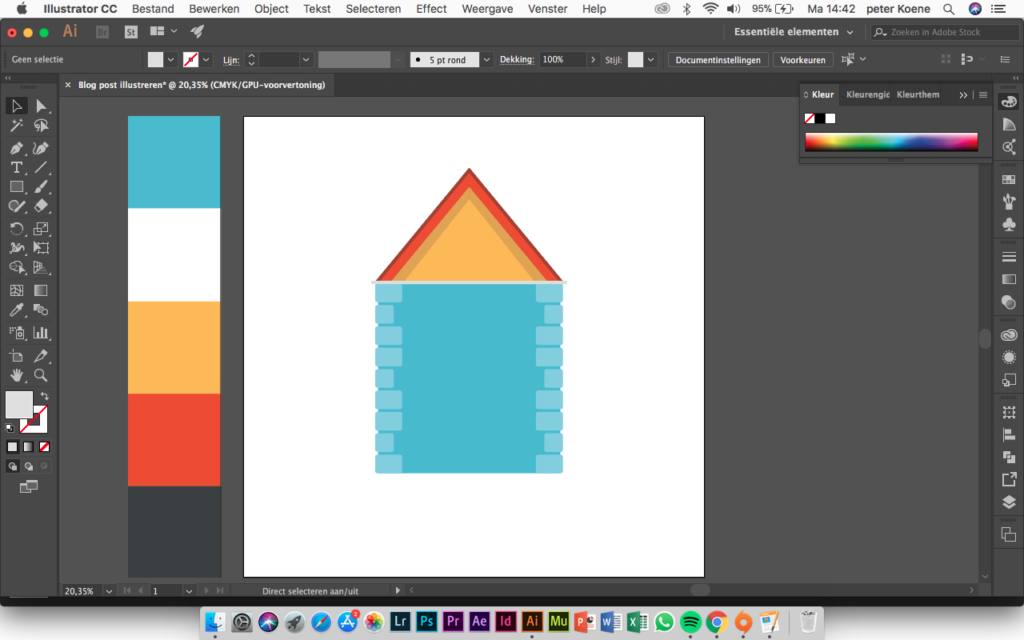Click the Lijn stroke label
The width and height of the screenshot is (1024, 640).
click(231, 60)
